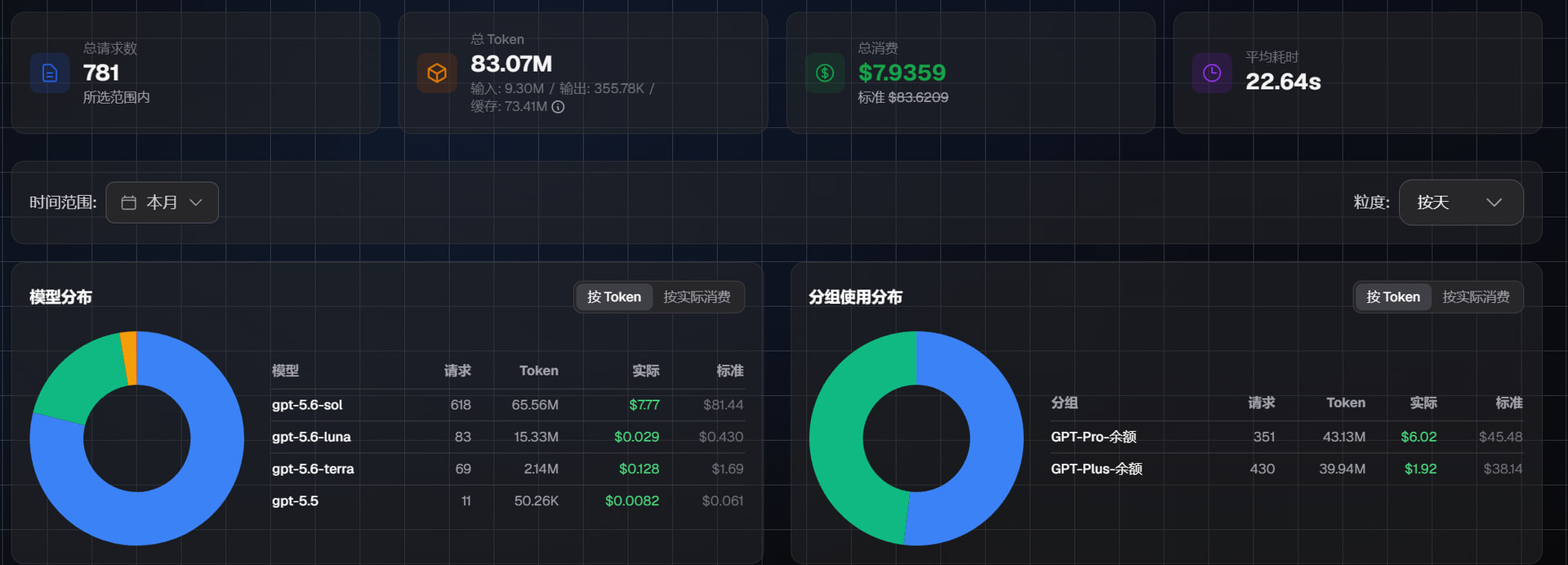1568x565 pixels.
Task: Select 按 Token in model distribution
Action: [x=614, y=297]
